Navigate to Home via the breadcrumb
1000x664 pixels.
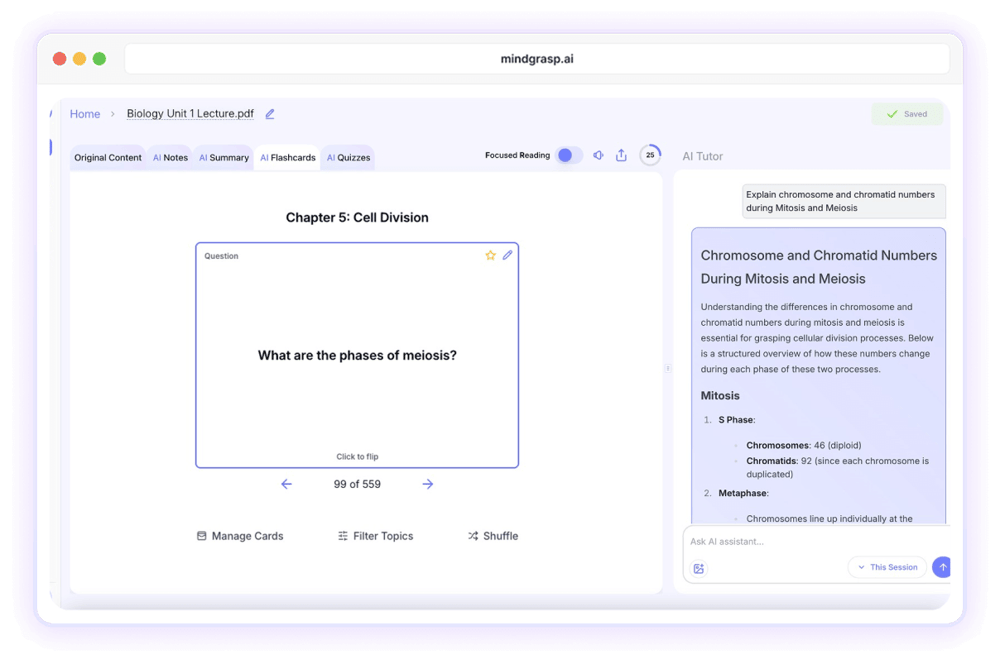85,114
